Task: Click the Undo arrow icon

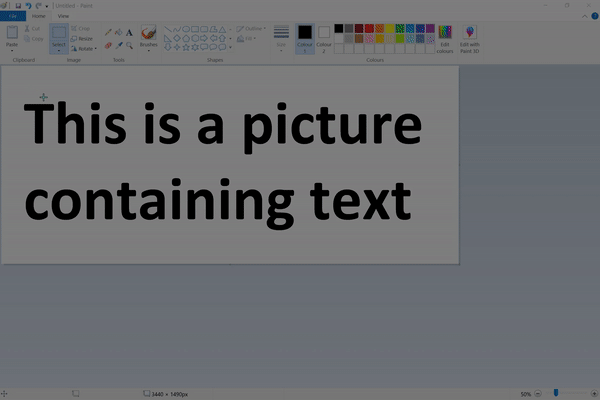Action: 28,6
